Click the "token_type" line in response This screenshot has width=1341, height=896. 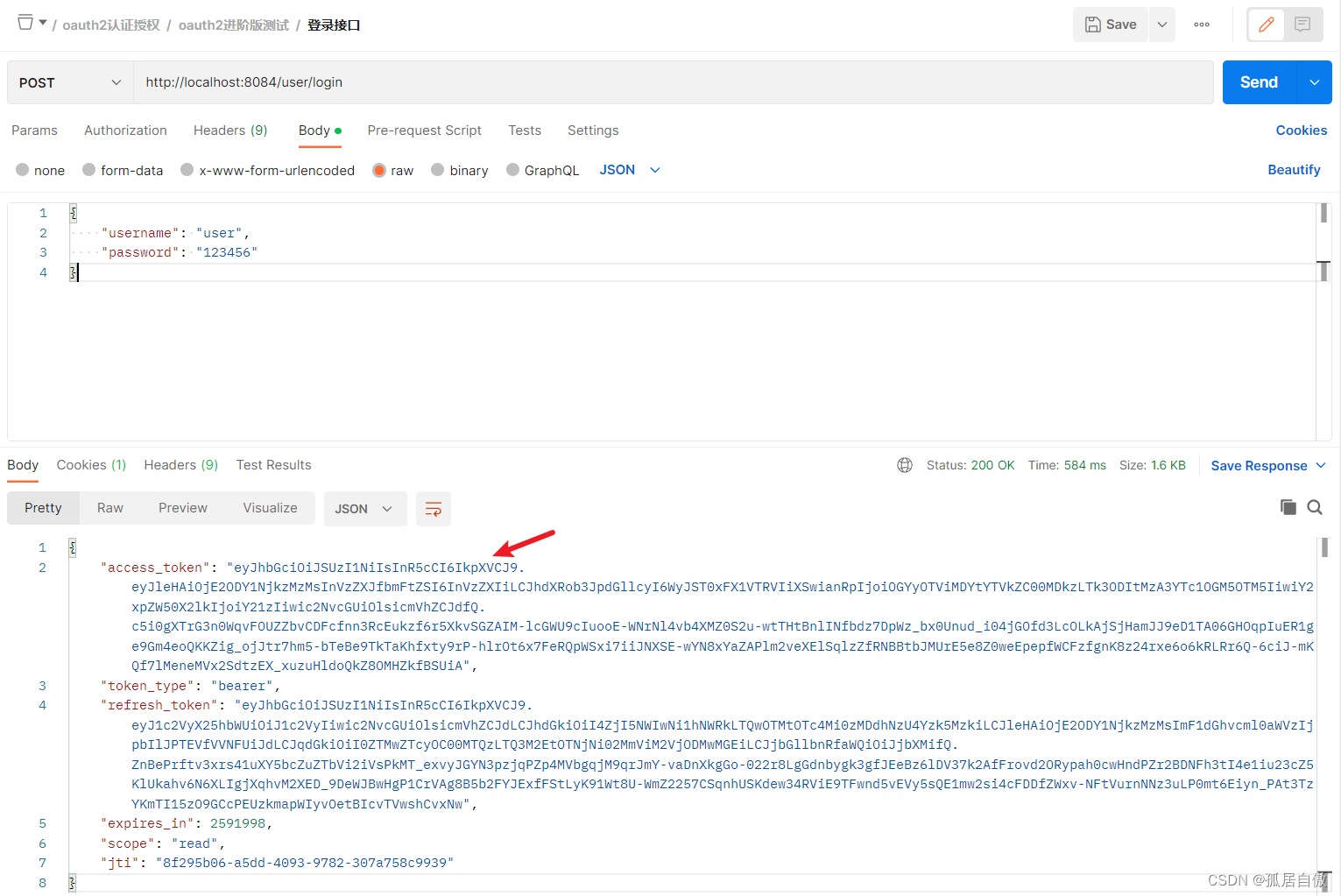pyautogui.click(x=190, y=686)
